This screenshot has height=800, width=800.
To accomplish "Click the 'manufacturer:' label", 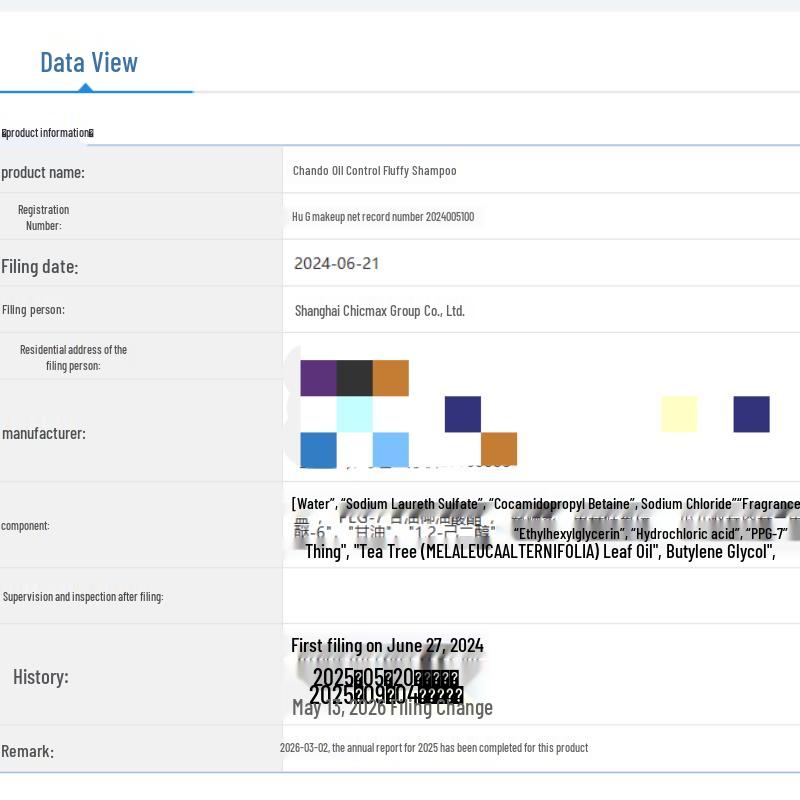I will point(44,434).
